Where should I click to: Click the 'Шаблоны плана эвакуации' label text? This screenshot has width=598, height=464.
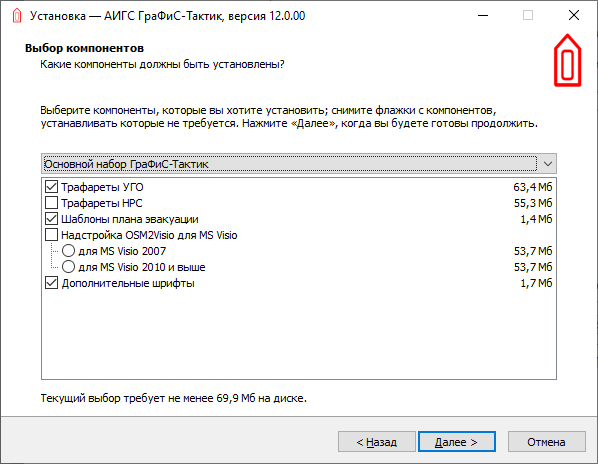click(130, 219)
